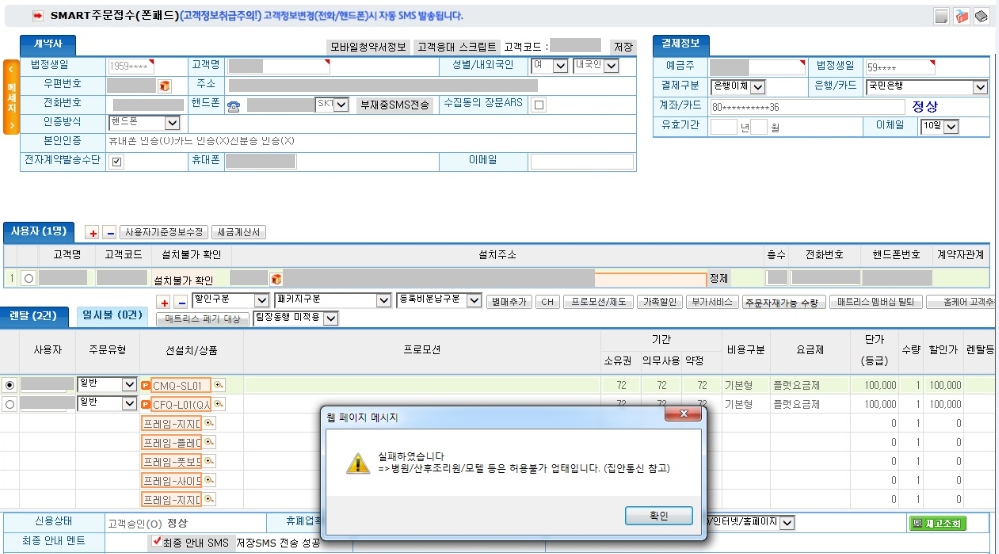Click the search icon in 프레임-사이드 row
This screenshot has width=999, height=554.
[x=209, y=480]
